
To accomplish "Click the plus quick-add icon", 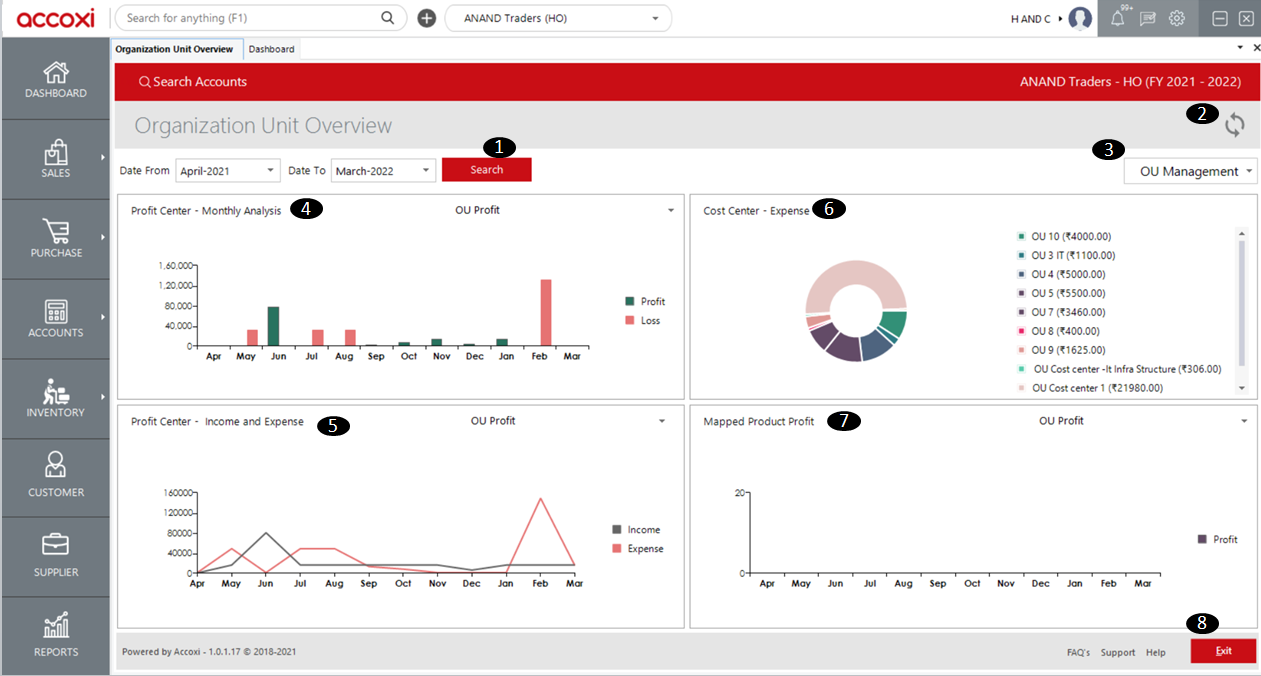I will (426, 18).
